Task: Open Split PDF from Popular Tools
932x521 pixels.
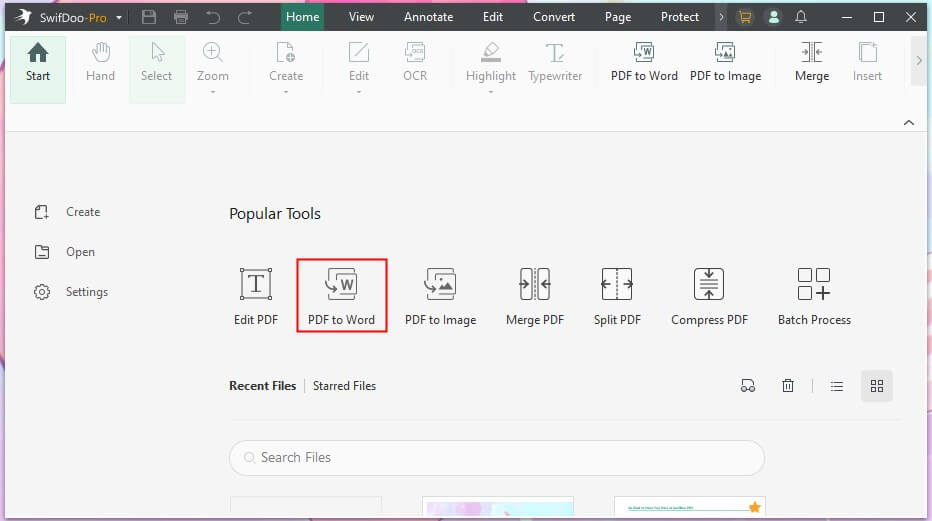Action: pyautogui.click(x=617, y=296)
